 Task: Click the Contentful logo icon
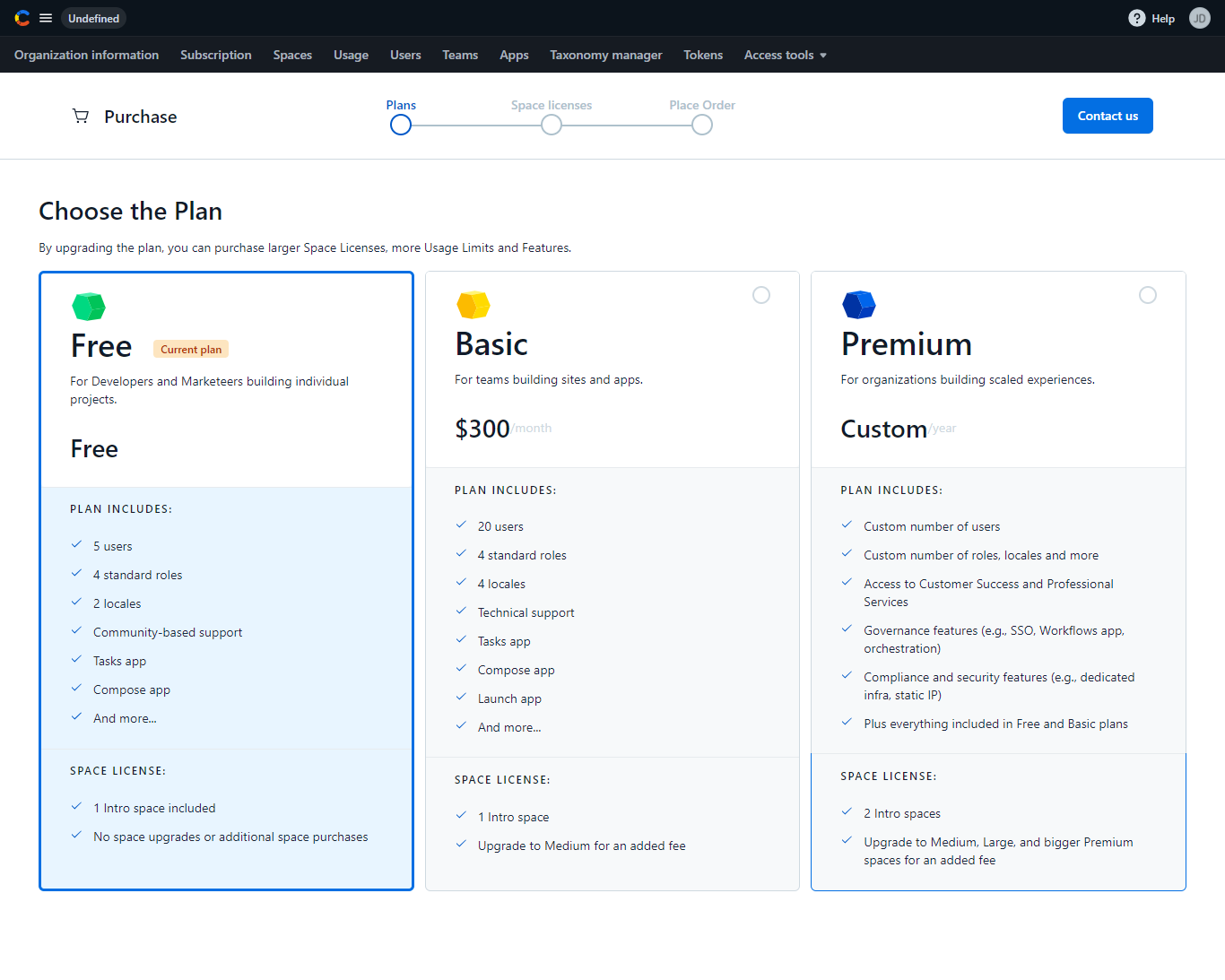click(x=22, y=18)
